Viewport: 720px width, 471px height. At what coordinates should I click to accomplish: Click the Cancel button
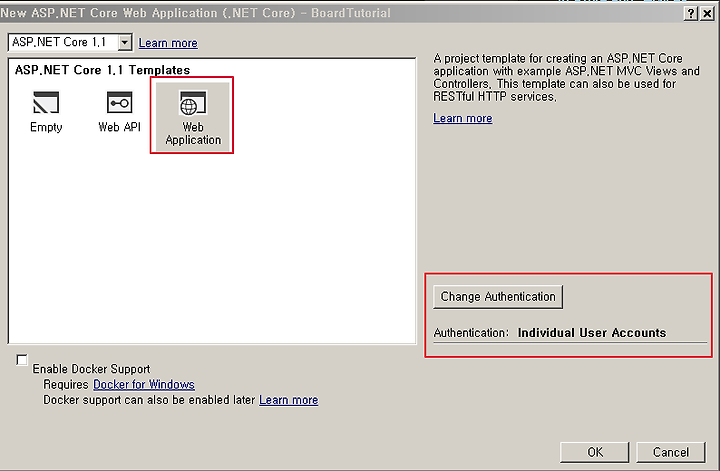click(670, 452)
